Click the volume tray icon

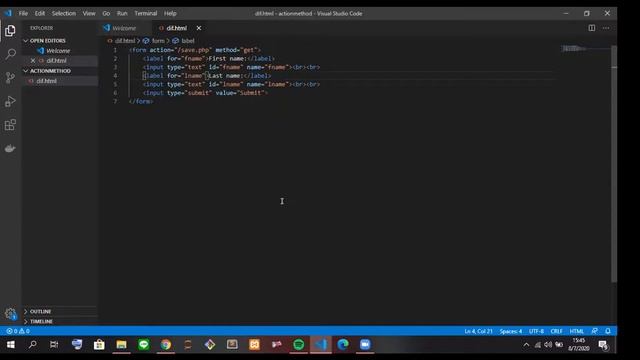click(x=548, y=345)
